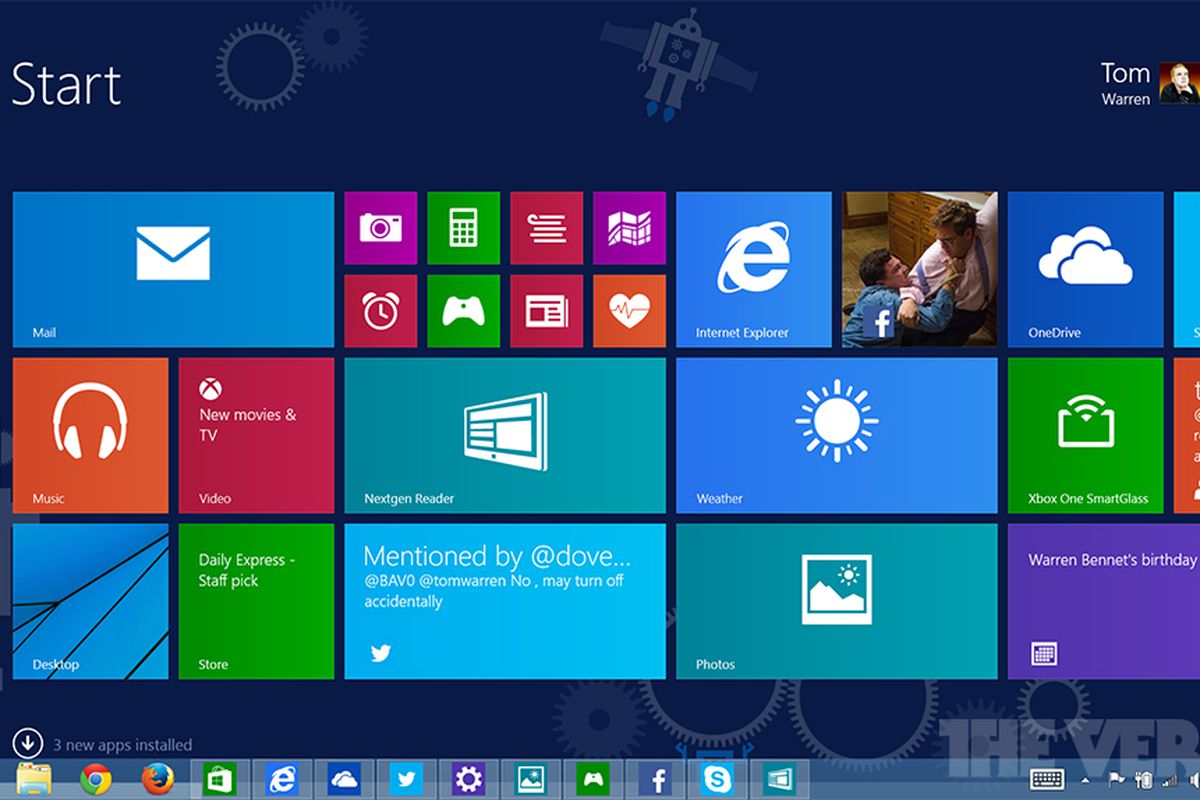The image size is (1200, 800).
Task: Launch the Xbox Games controller tile
Action: coord(463,311)
